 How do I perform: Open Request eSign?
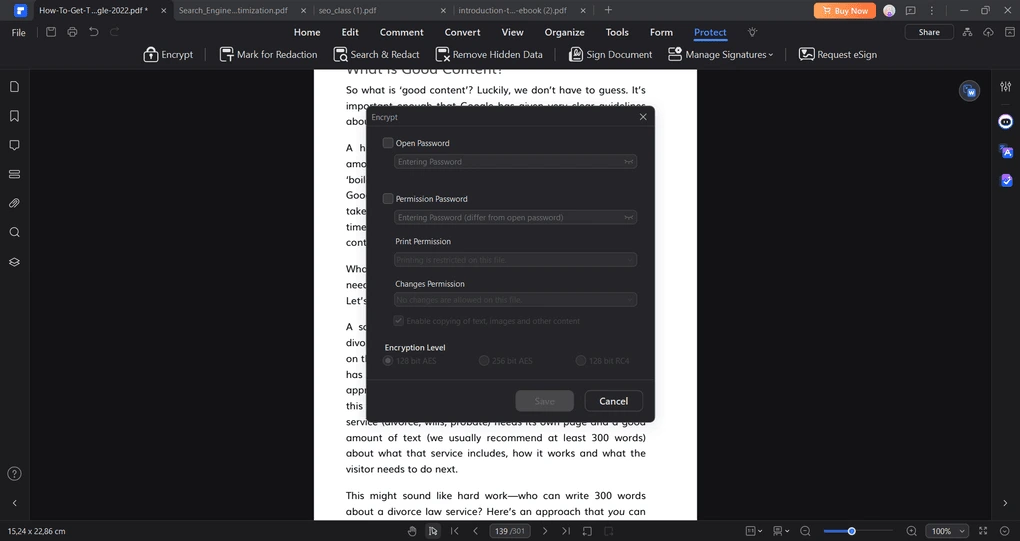[x=838, y=55]
